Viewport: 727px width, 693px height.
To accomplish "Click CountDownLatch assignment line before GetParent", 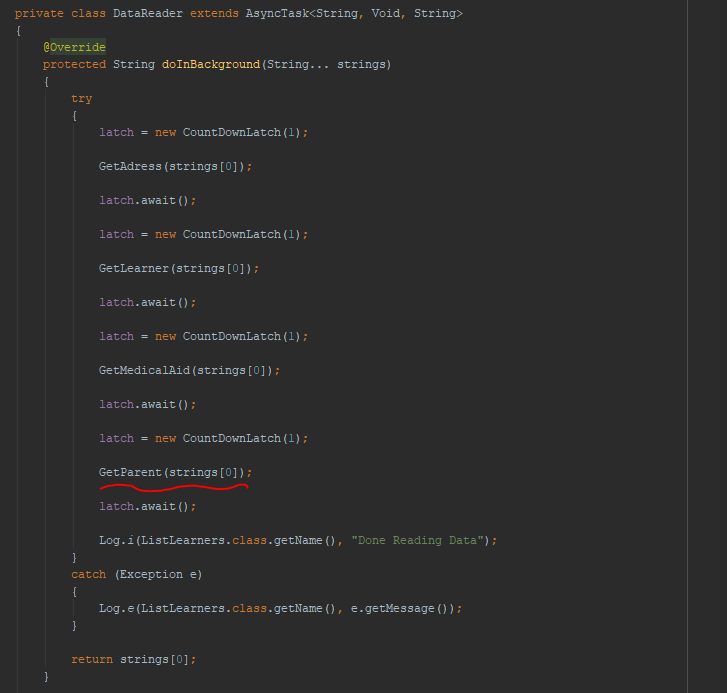I will [x=204, y=439].
